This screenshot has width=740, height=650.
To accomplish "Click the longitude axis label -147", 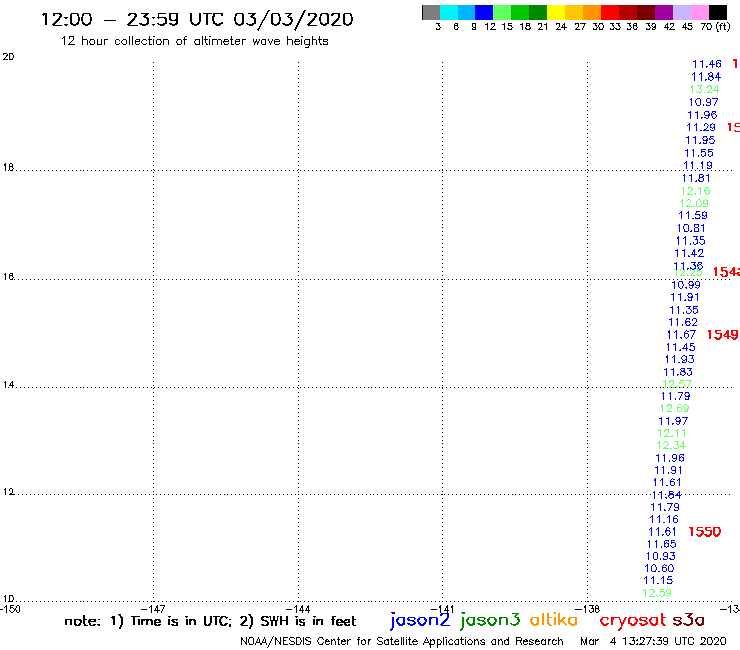I will (x=152, y=609).
